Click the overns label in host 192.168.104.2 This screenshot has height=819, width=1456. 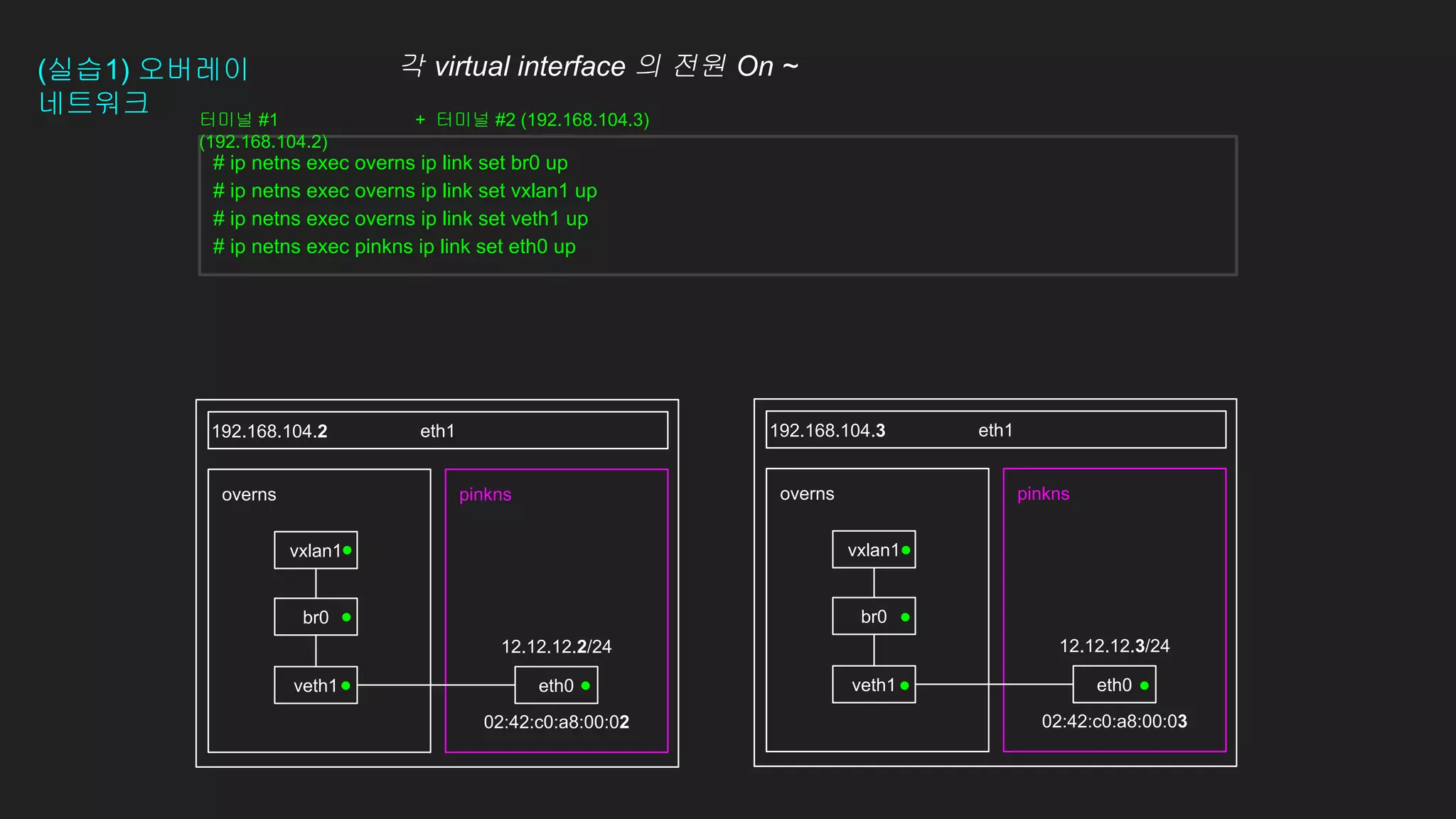(249, 495)
